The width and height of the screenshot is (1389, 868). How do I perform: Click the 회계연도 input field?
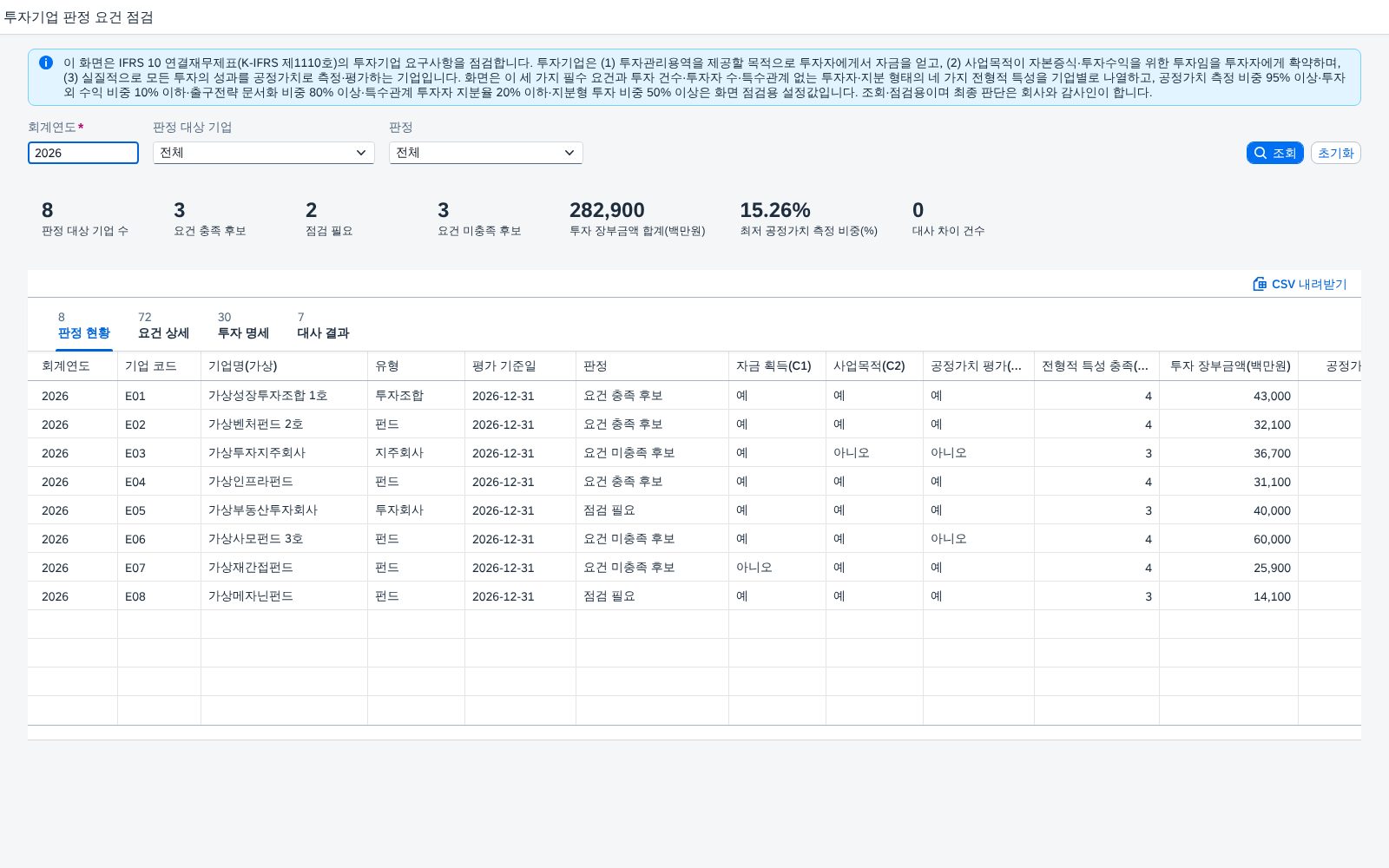(83, 153)
